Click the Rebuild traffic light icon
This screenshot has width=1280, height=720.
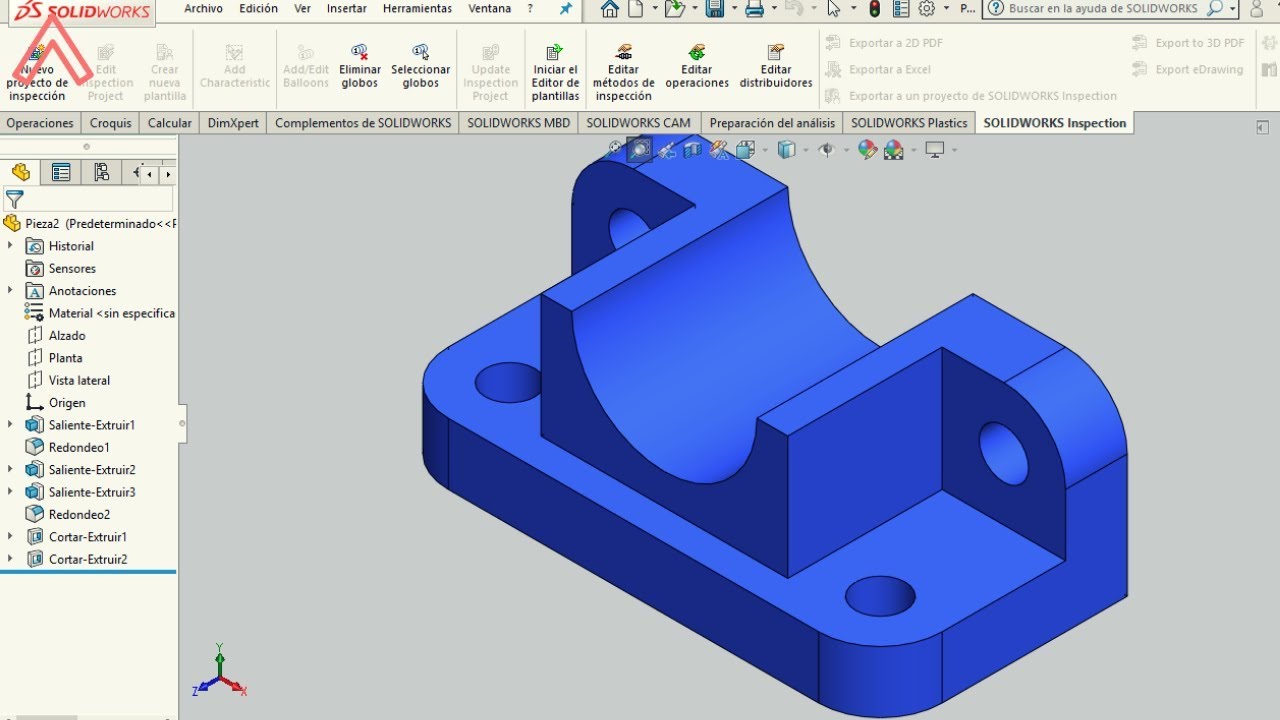875,9
